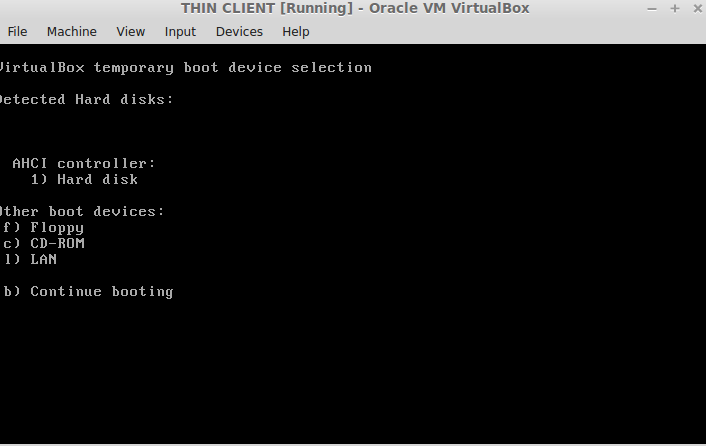The width and height of the screenshot is (706, 446).
Task: Click the 'Detected Hard disks:' line
Action: 86,99
